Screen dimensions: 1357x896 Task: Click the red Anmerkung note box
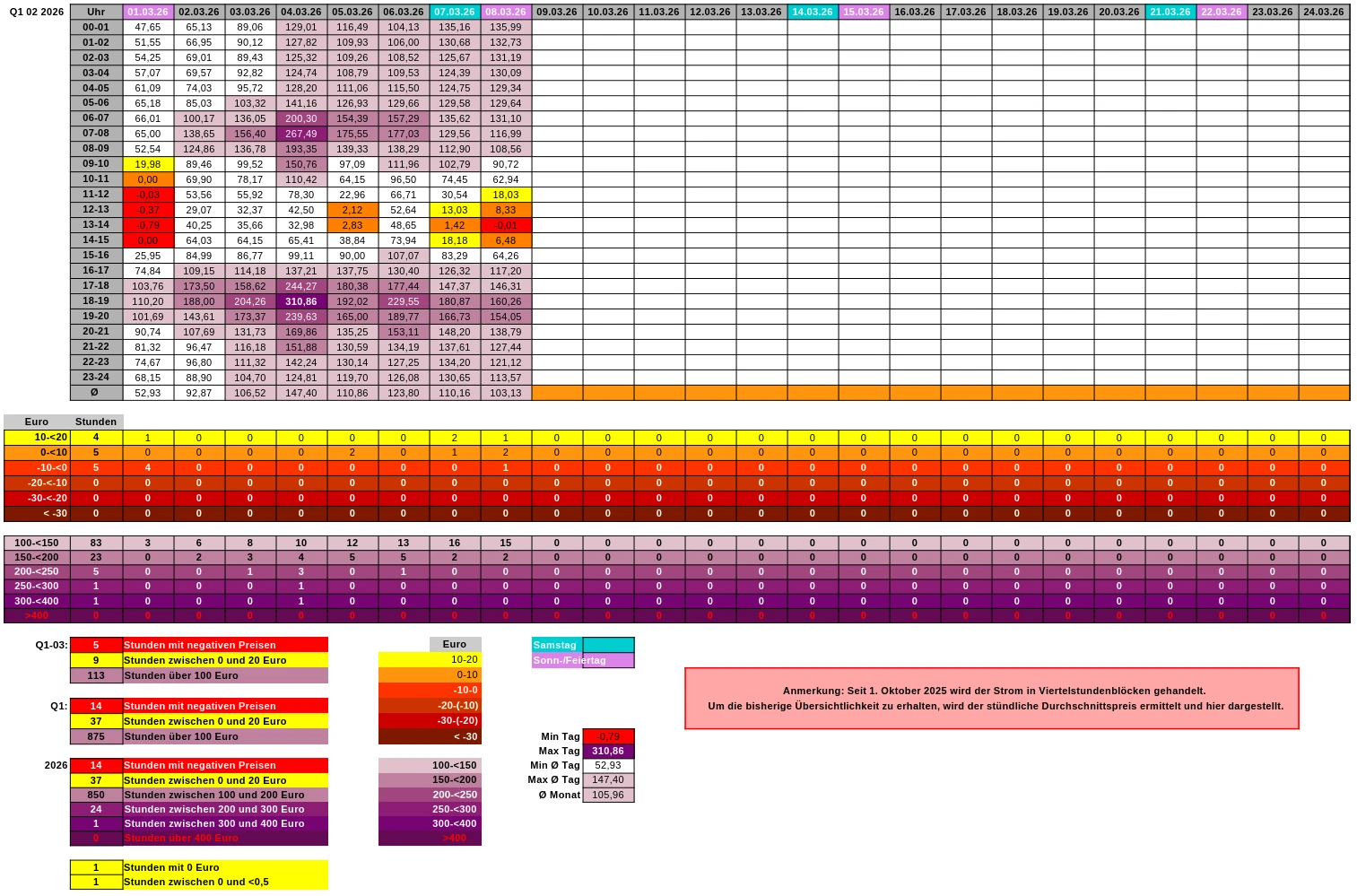tap(991, 699)
